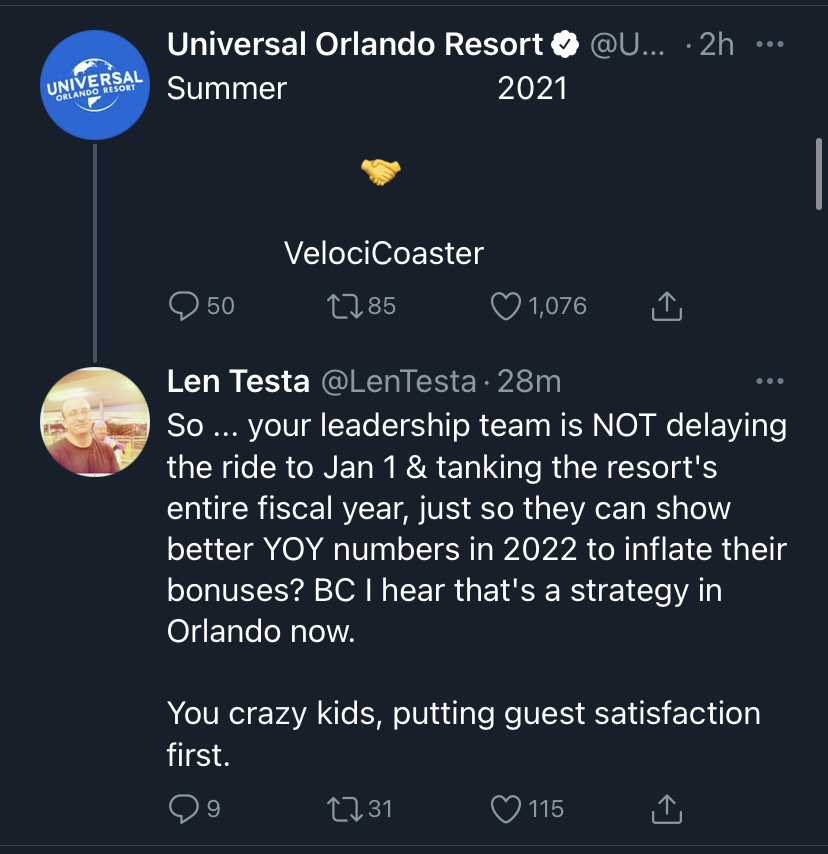Share the Universal Orlando Resort tweet
The height and width of the screenshot is (854, 828).
[x=666, y=306]
